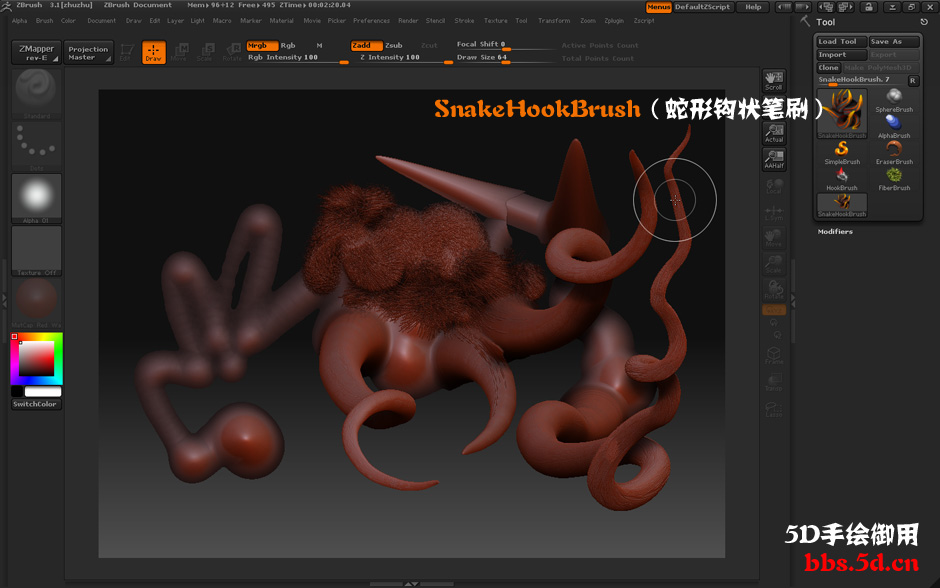Click the Rotate icon in right shelf
The height and width of the screenshot is (588, 940).
(x=774, y=291)
